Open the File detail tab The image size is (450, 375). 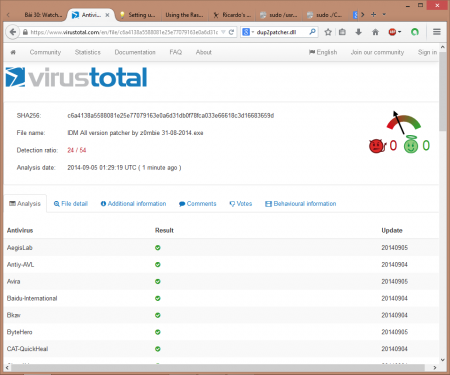pyautogui.click(x=71, y=204)
